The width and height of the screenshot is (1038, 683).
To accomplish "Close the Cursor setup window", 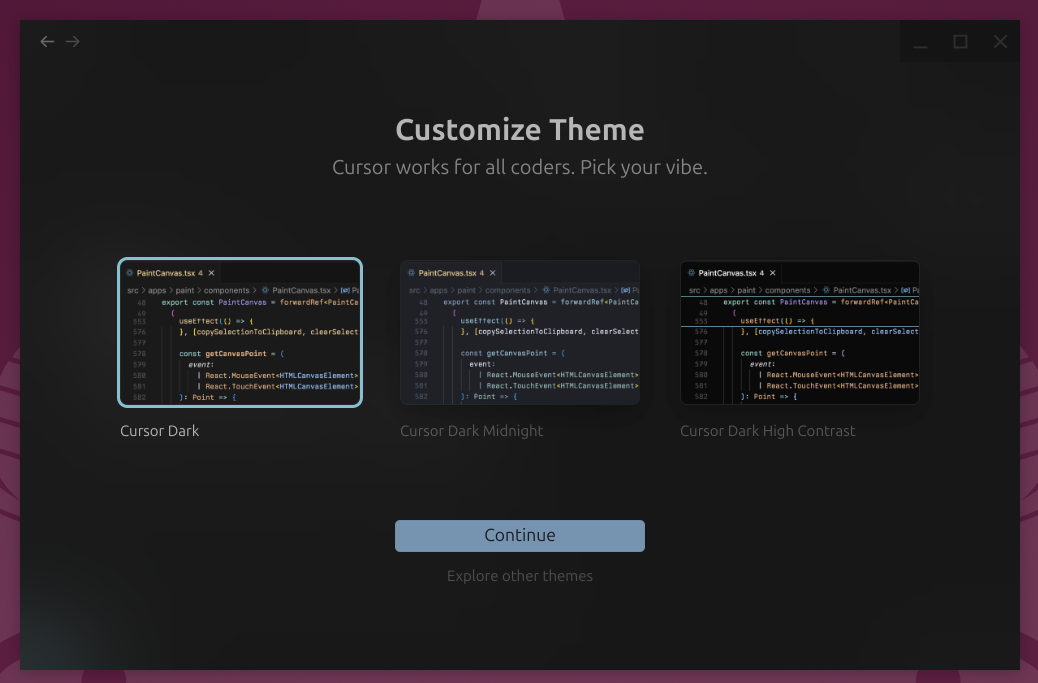I will pos(1000,42).
